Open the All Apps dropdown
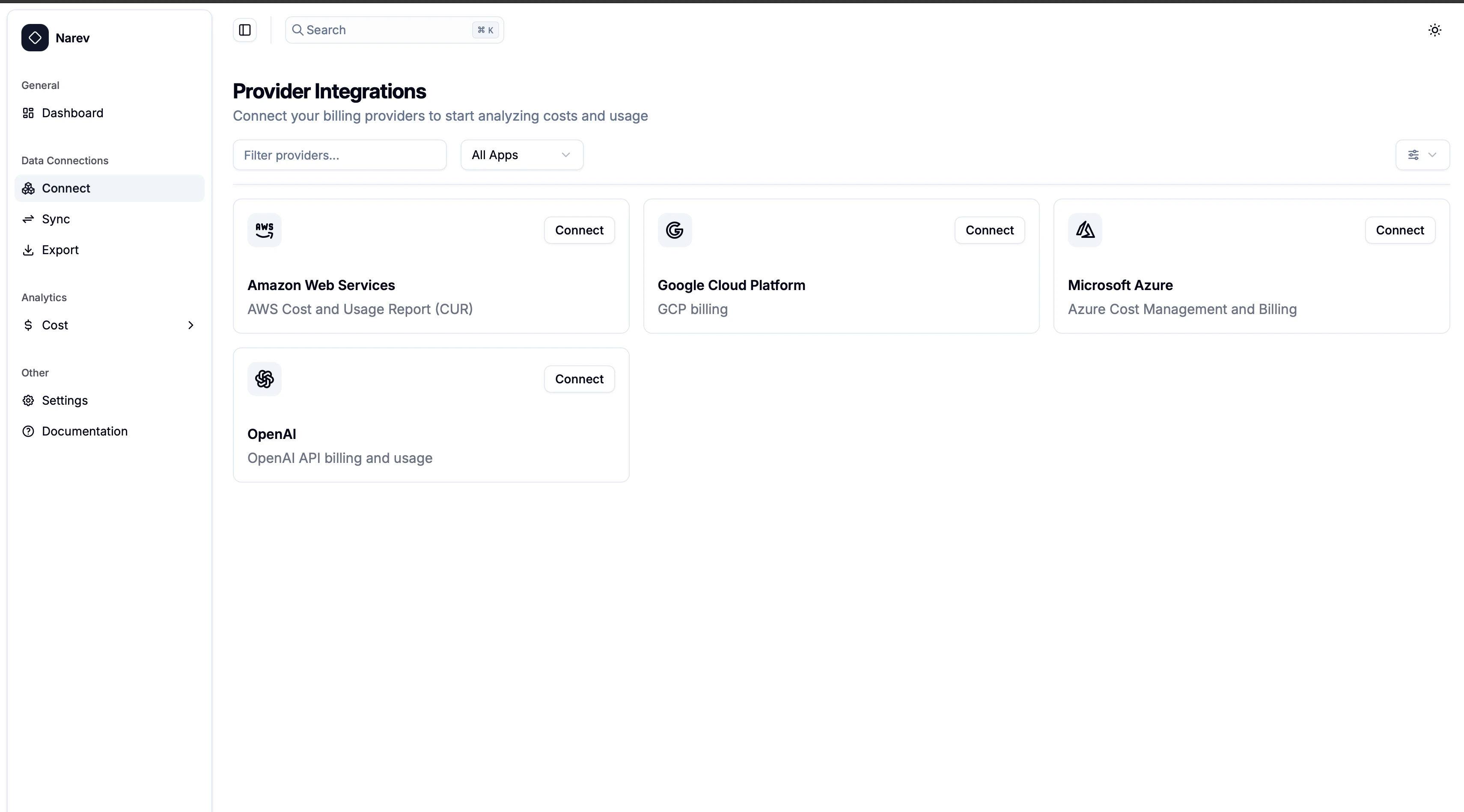The width and height of the screenshot is (1464, 812). click(x=521, y=154)
